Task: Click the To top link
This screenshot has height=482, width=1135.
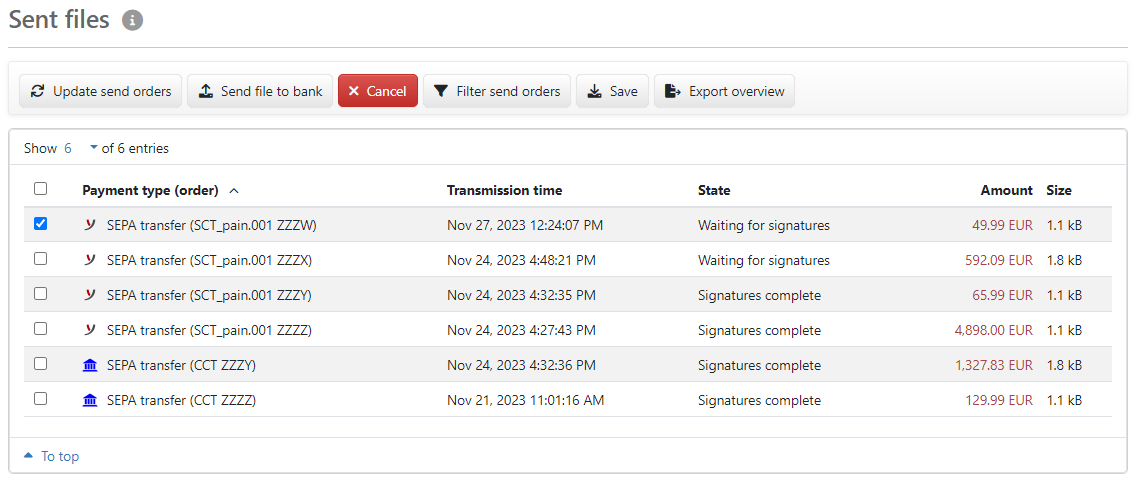Action: [x=59, y=456]
